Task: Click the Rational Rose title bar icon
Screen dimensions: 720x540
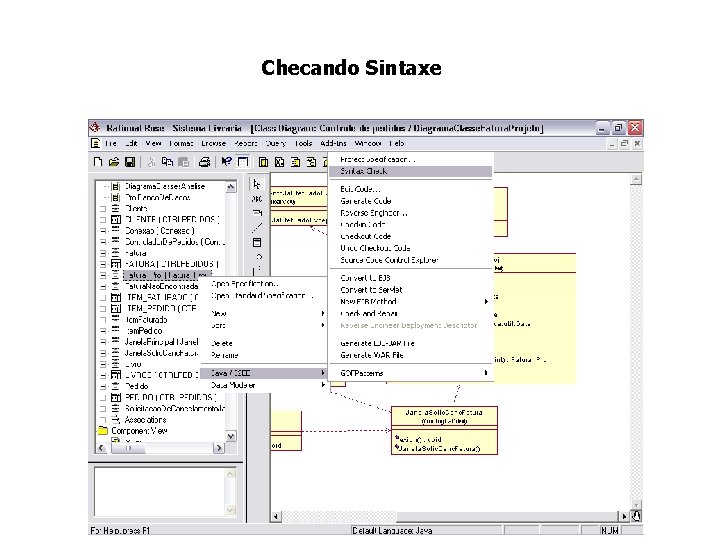Action: point(95,128)
